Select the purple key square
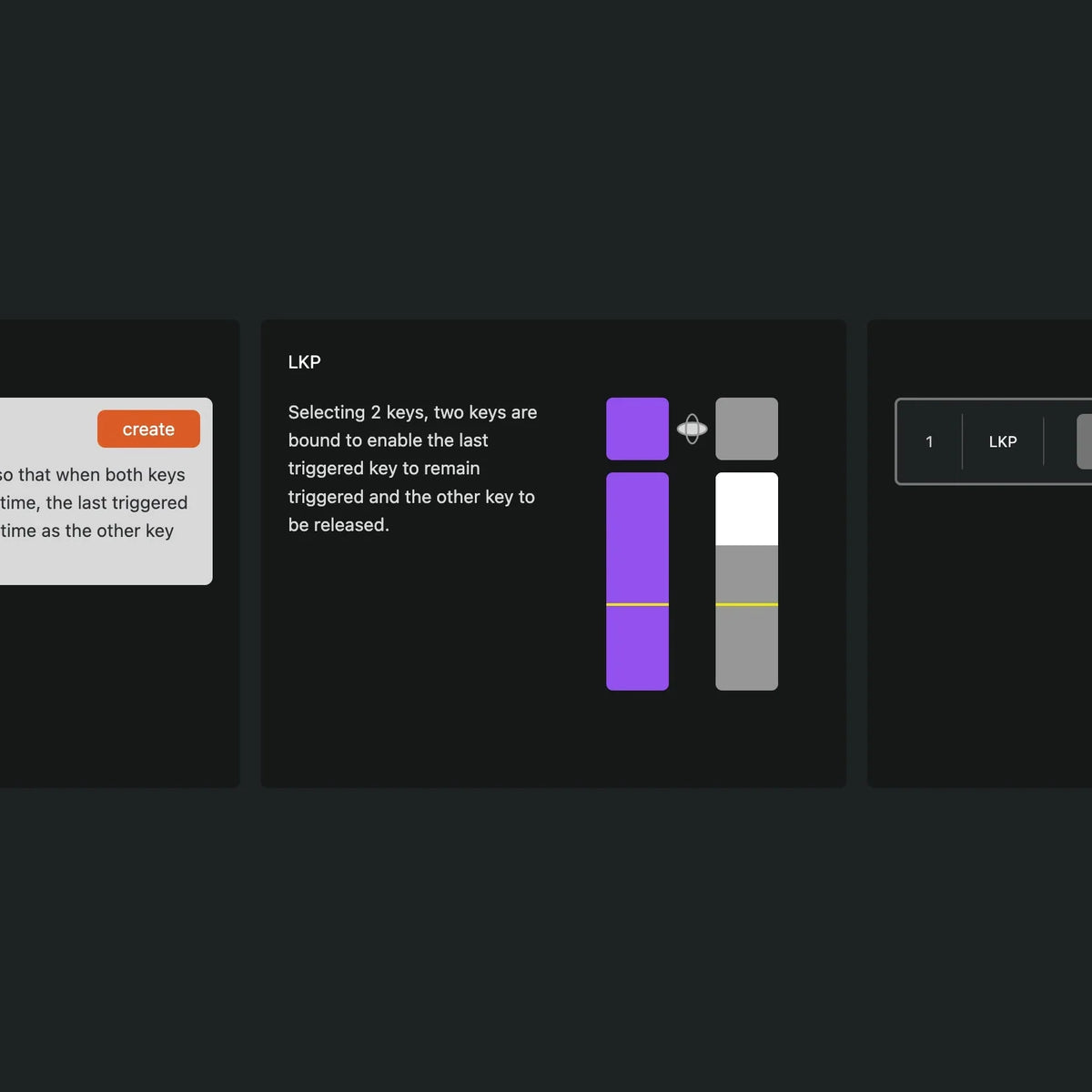Screen dimensions: 1092x1092 click(637, 429)
